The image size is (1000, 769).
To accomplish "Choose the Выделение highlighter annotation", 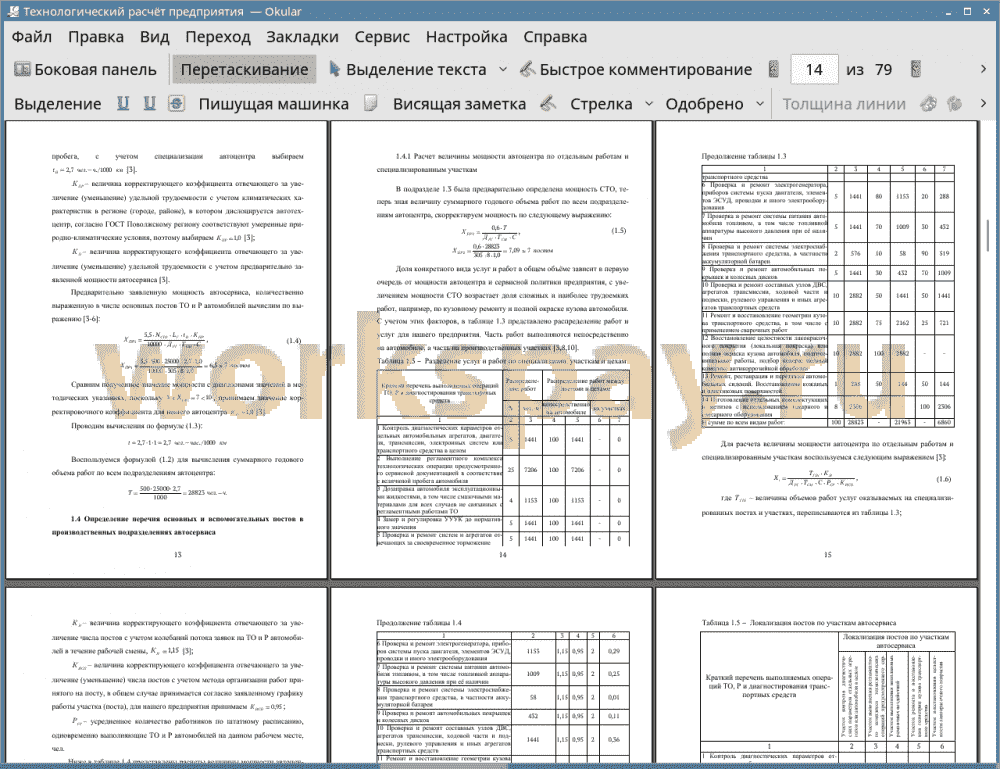I will (57, 104).
